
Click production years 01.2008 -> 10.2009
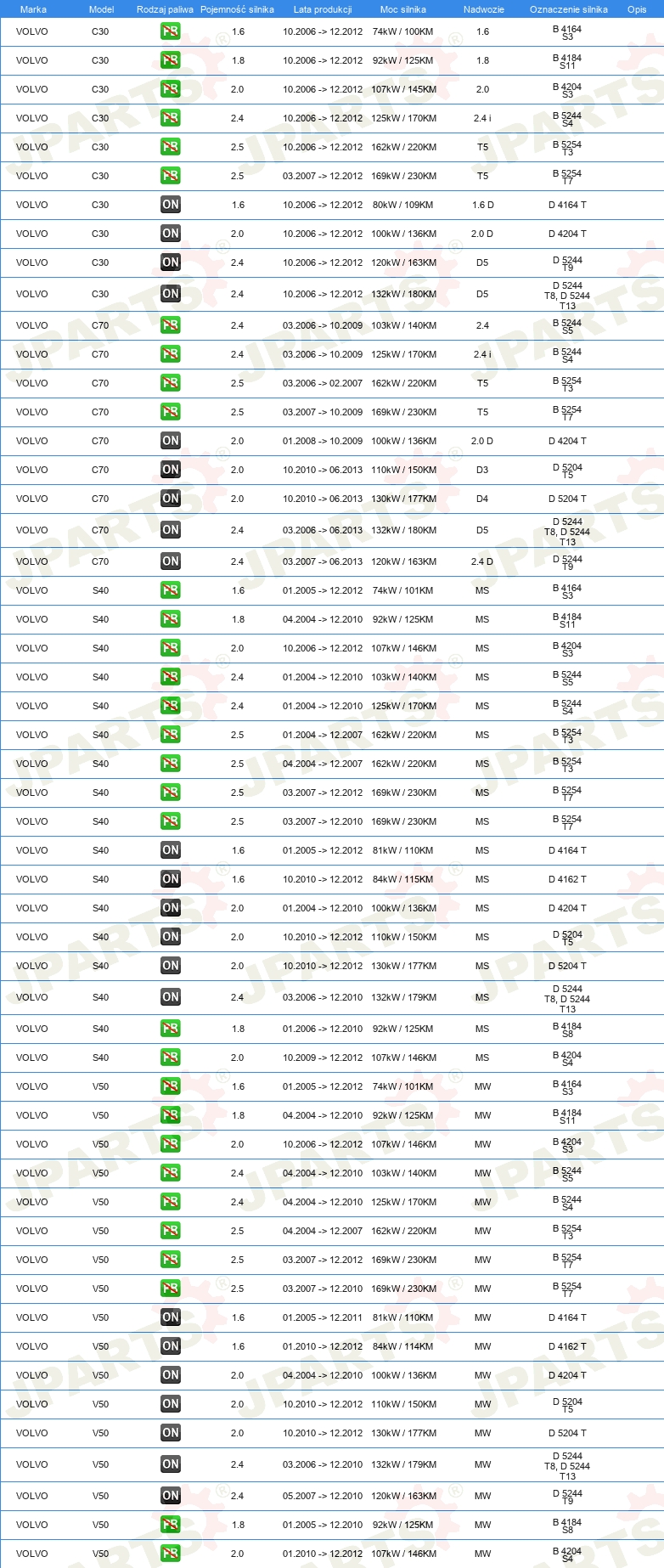pos(323,441)
